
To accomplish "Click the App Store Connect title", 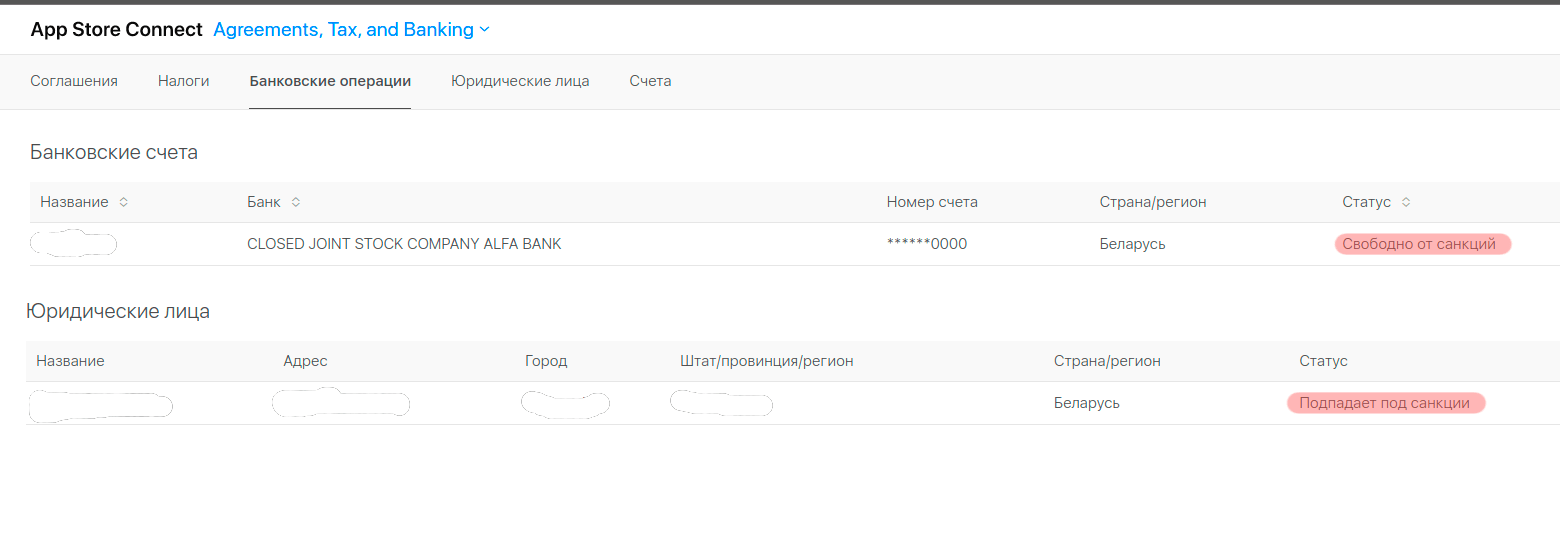I will click(116, 30).
